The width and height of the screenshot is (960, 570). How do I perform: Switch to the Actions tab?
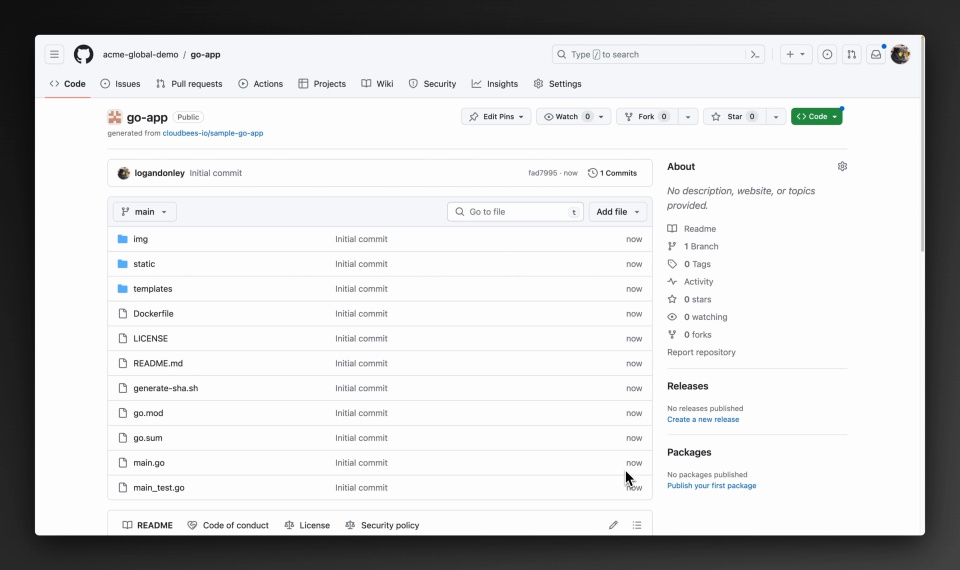coord(260,84)
